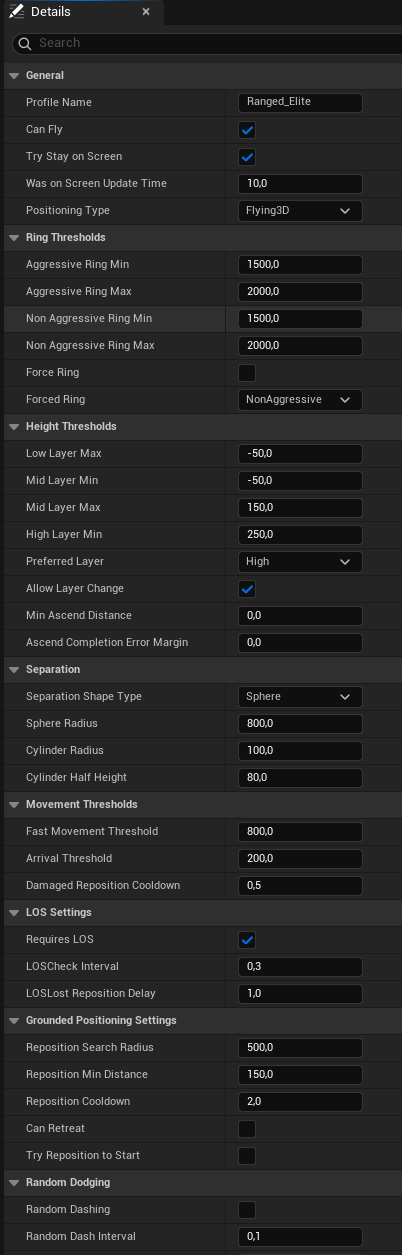Click the Sphere Radius value

(x=300, y=724)
